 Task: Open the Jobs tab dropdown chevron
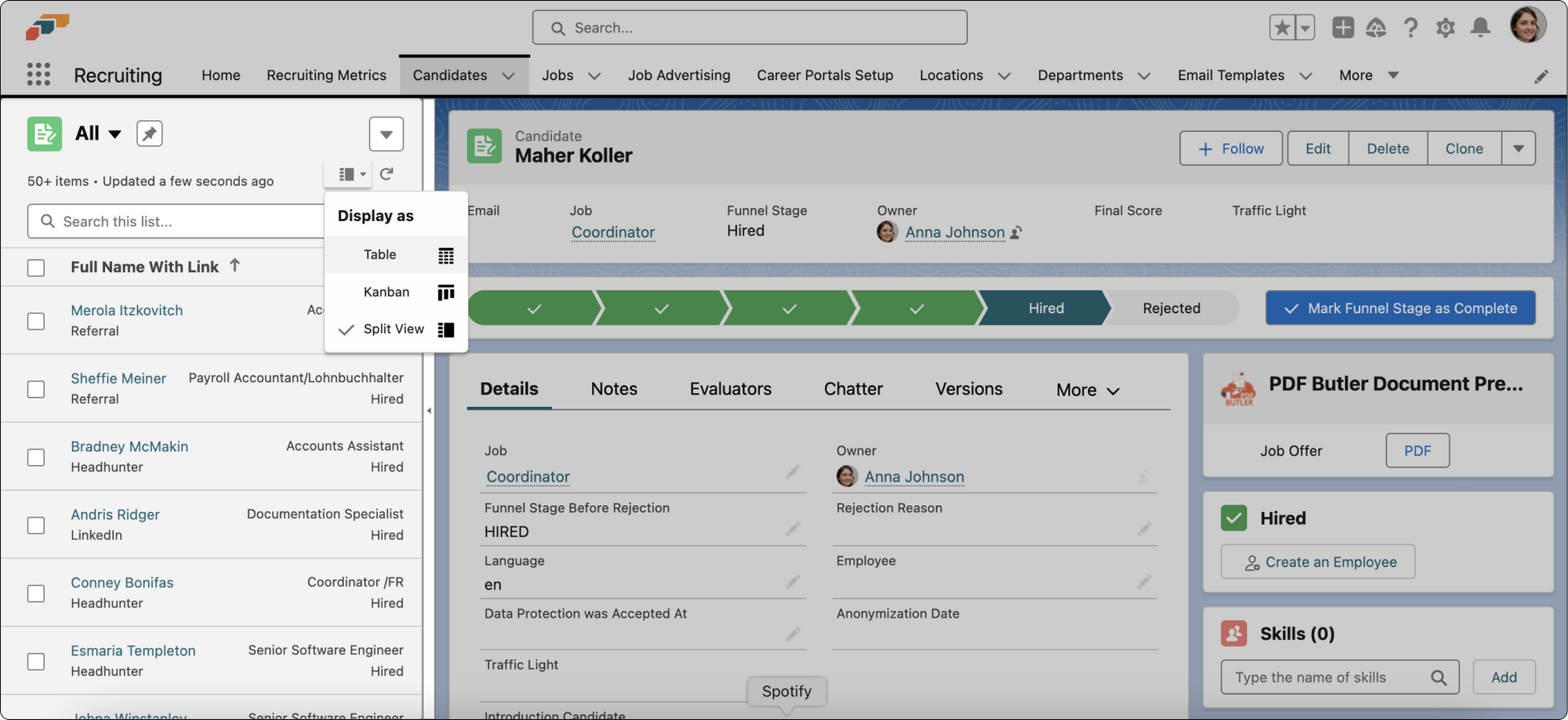[x=594, y=76]
